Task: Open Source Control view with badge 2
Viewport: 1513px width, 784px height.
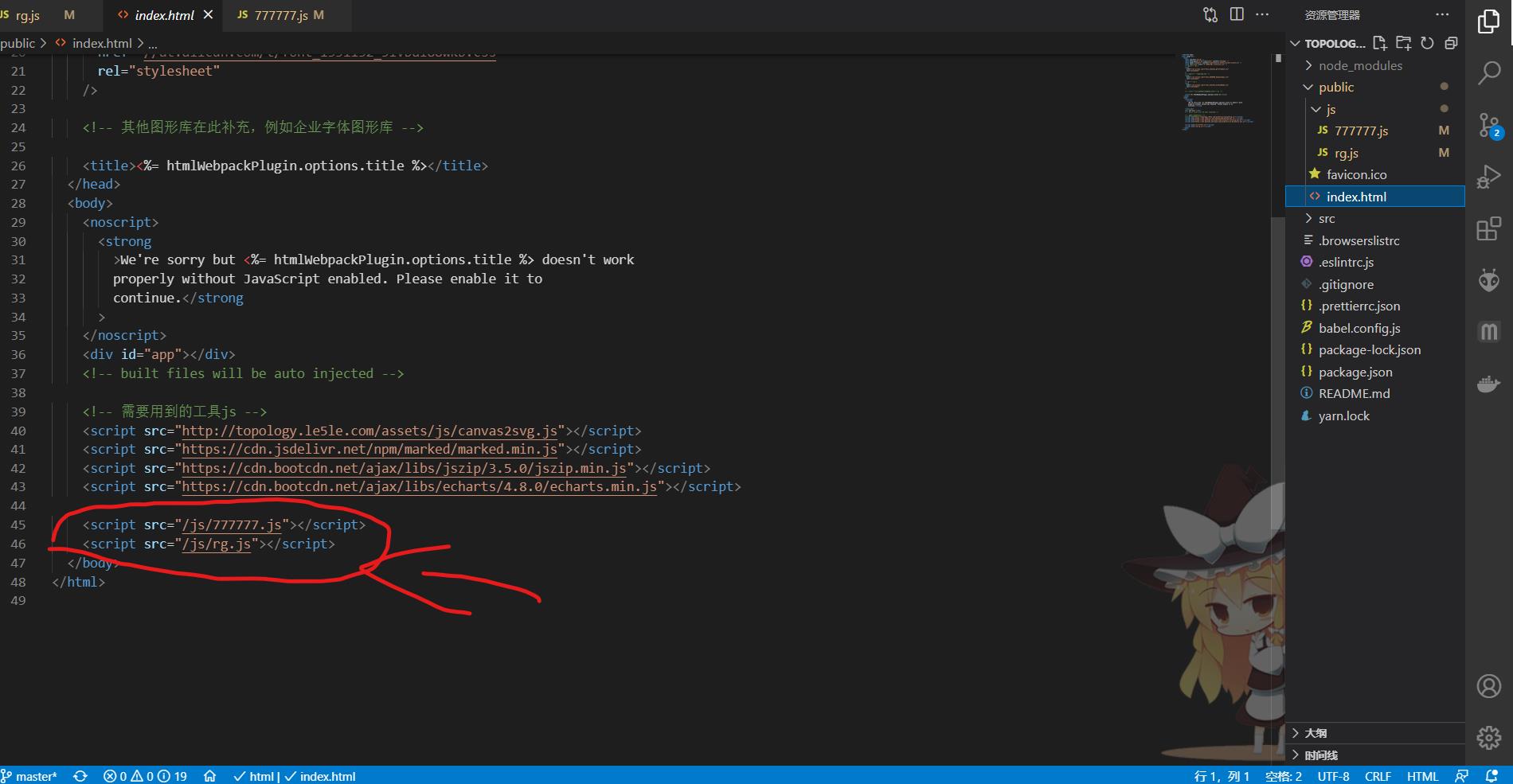Action: tap(1489, 126)
